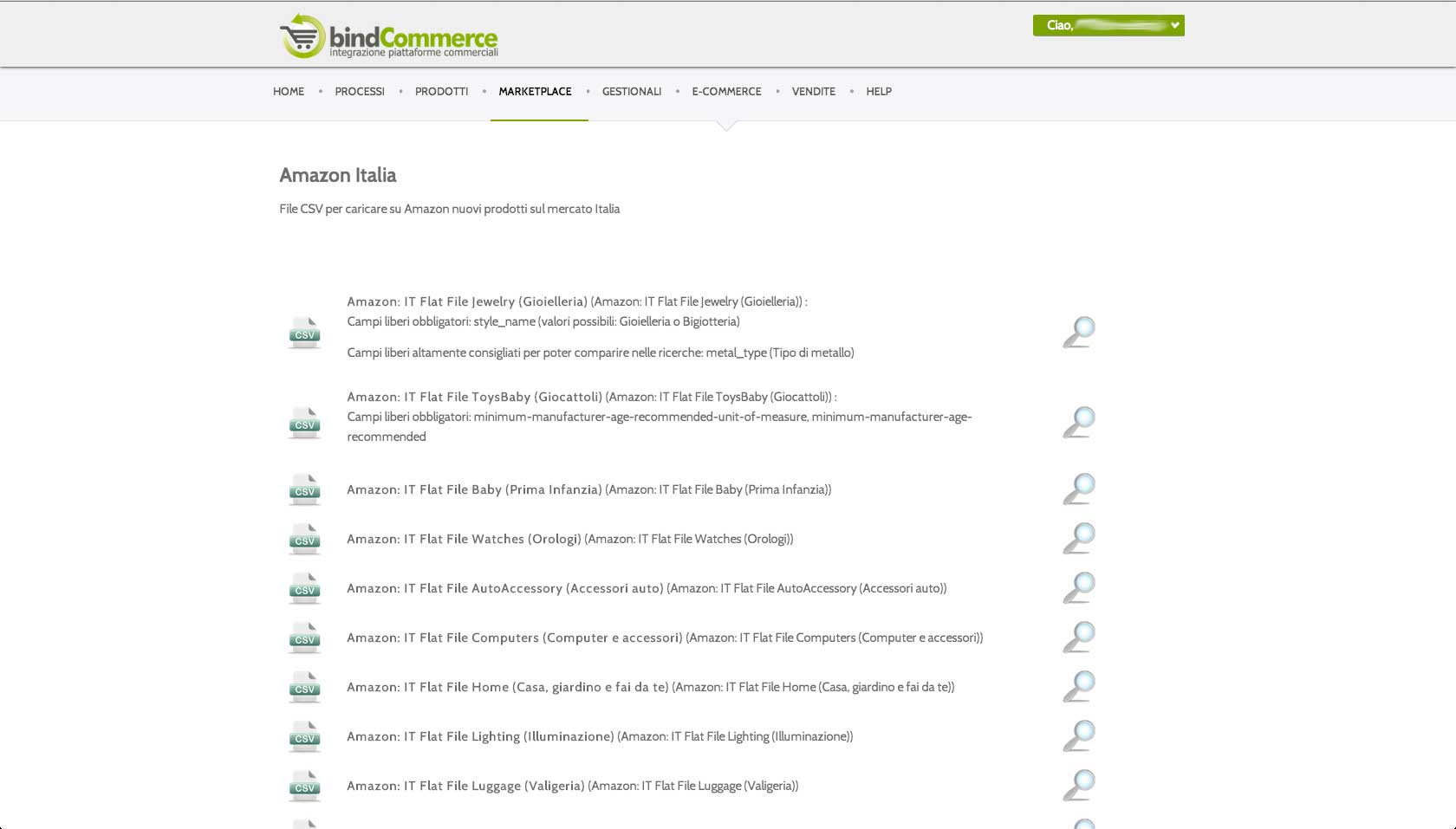Viewport: 1456px width, 829px height.
Task: Open the CSV icon for Jewelry (Gioielleria)
Action: pyautogui.click(x=304, y=333)
